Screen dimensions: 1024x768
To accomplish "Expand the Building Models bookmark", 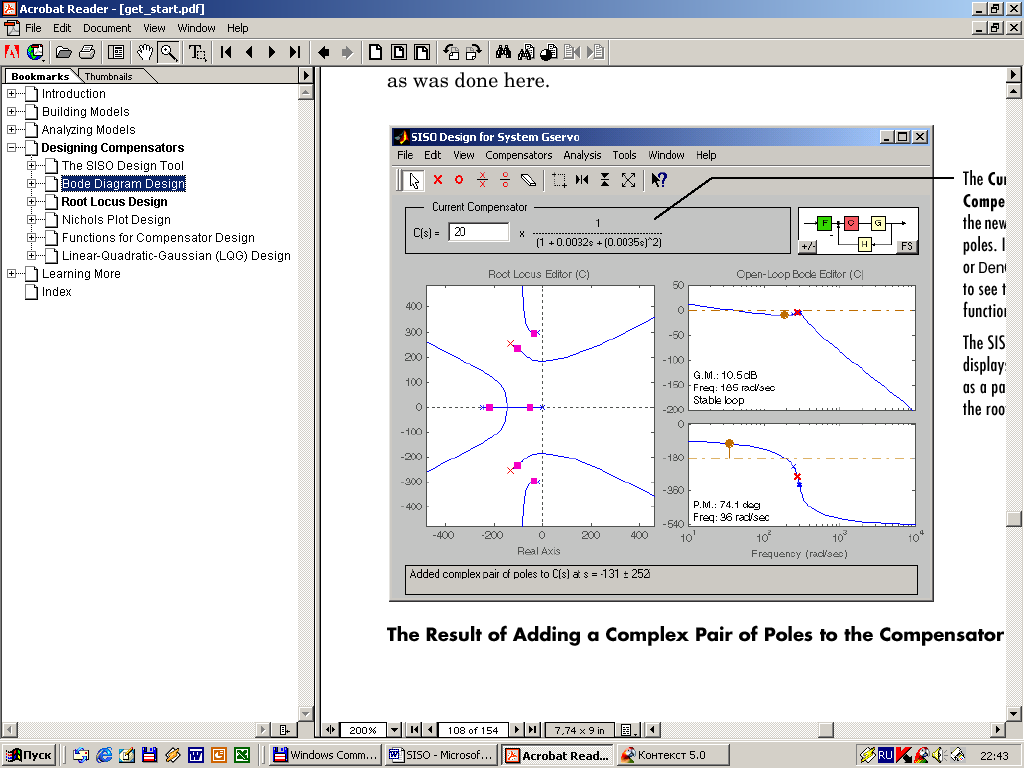I will pyautogui.click(x=12, y=112).
